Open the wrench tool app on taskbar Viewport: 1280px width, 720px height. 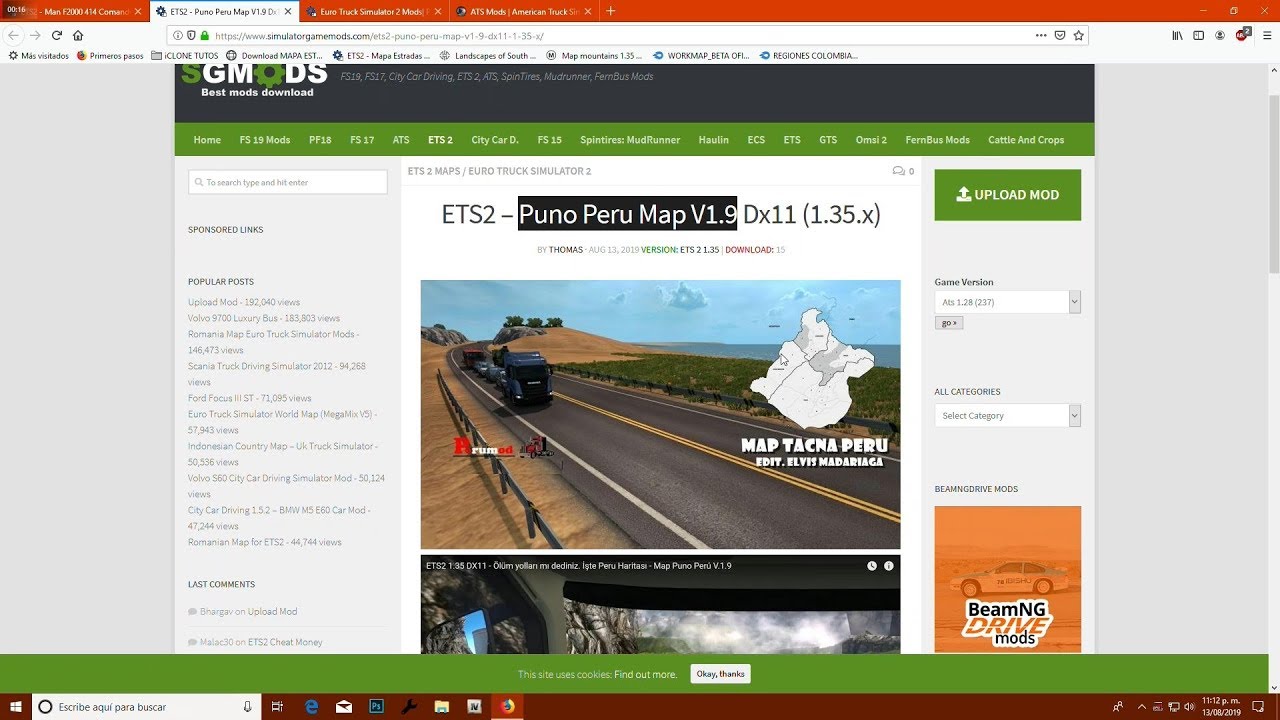[x=409, y=707]
